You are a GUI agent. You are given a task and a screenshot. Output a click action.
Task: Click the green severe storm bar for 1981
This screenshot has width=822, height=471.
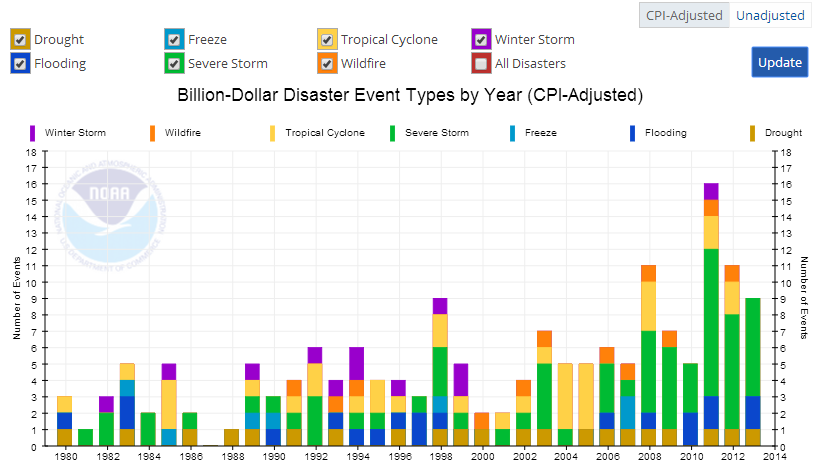(85, 437)
